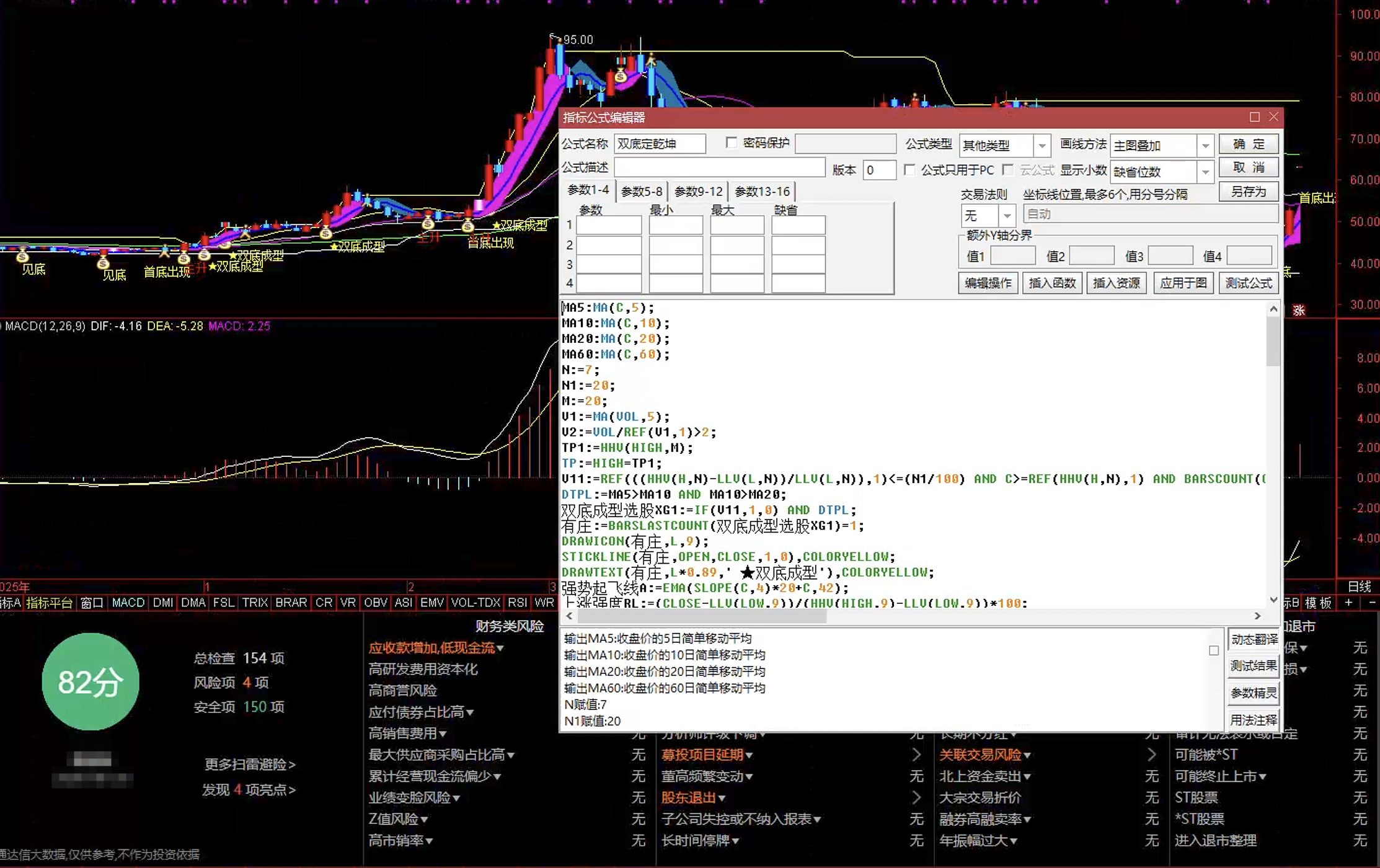
Task: Click the code editor scroll-right arrow
Action: tap(1257, 616)
